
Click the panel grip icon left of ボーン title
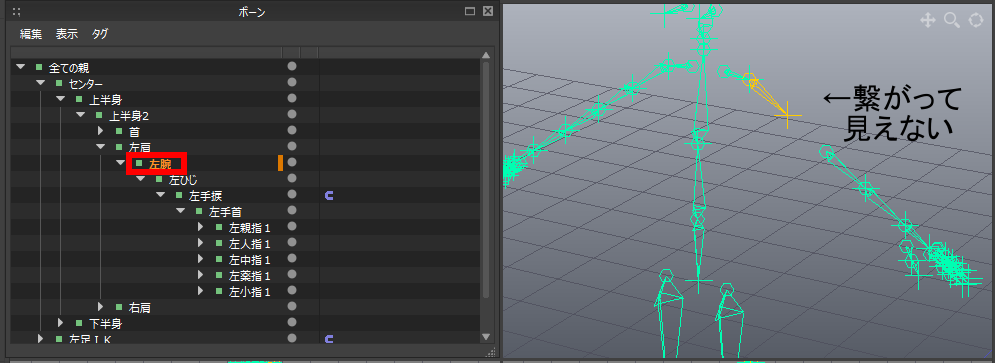[x=16, y=11]
